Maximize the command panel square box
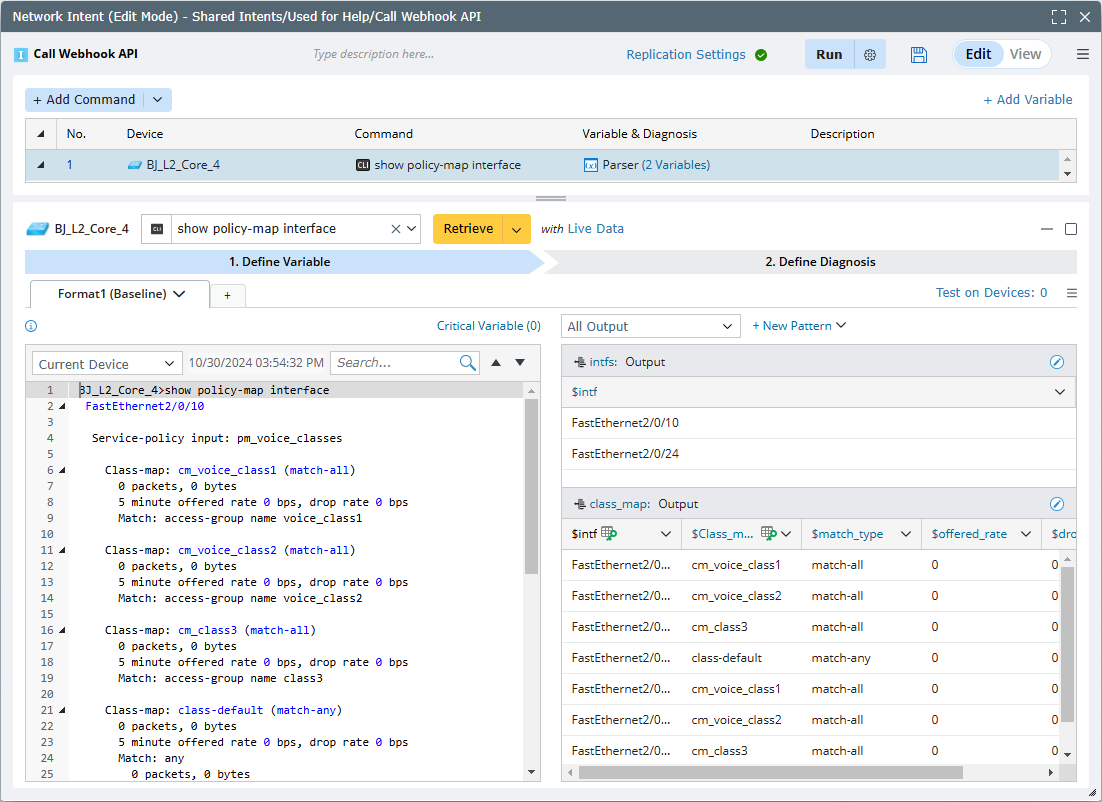Screen dimensions: 1102x802 pos(1071,229)
